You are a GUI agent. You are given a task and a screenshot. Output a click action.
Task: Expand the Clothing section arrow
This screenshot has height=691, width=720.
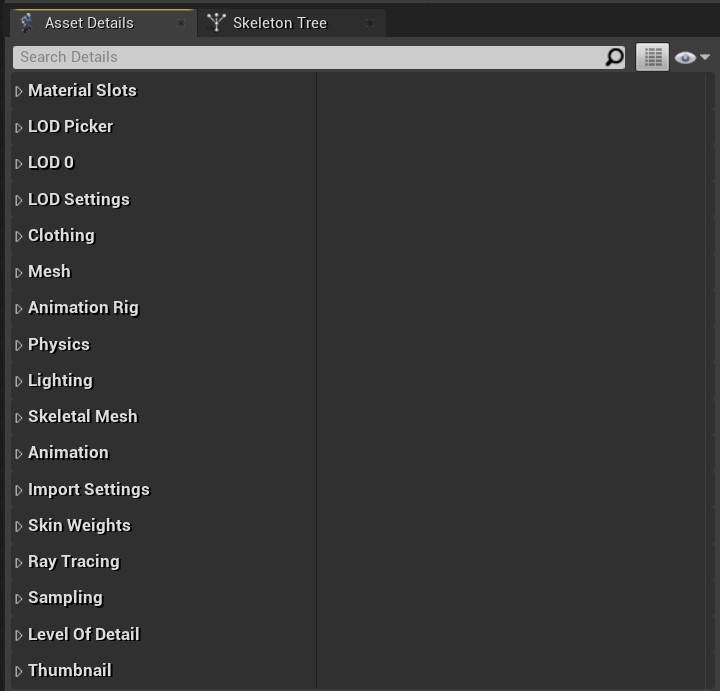(x=18, y=236)
